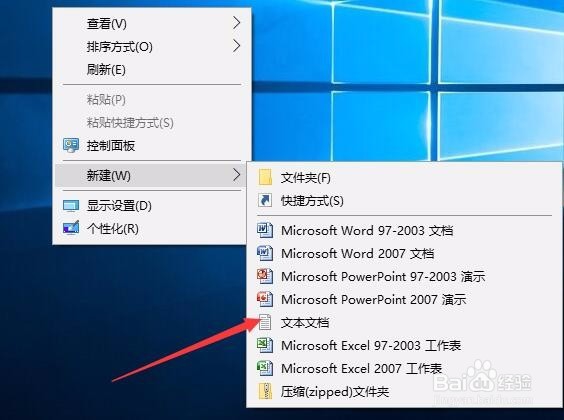Click the shortcut arrow icon
Image resolution: width=564 pixels, height=420 pixels.
pos(265,200)
